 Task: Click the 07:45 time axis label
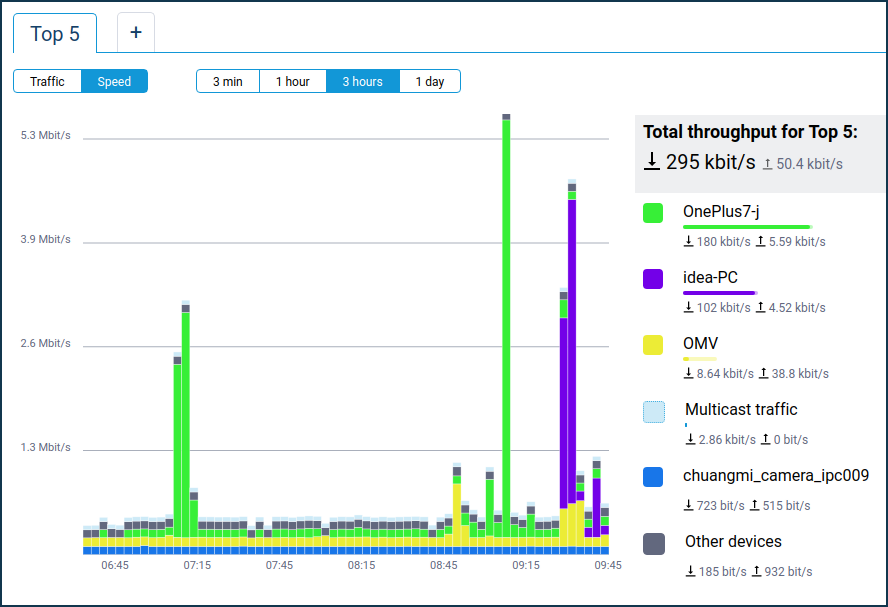click(x=279, y=565)
